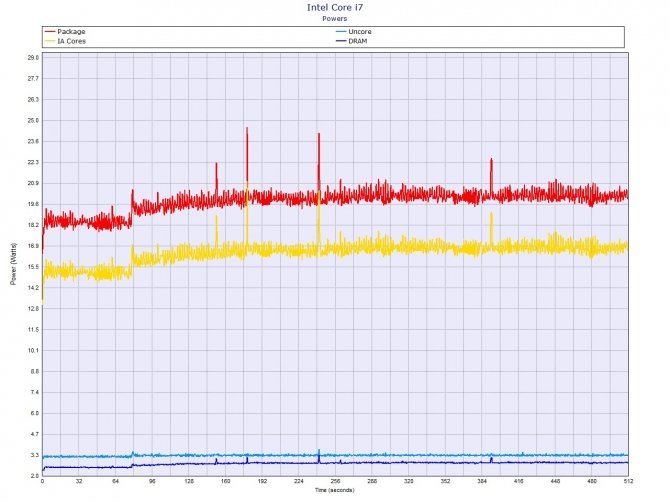Viewport: 670px width, 502px height.
Task: Click the 23.6 value on the power axis
Action: click(x=33, y=141)
